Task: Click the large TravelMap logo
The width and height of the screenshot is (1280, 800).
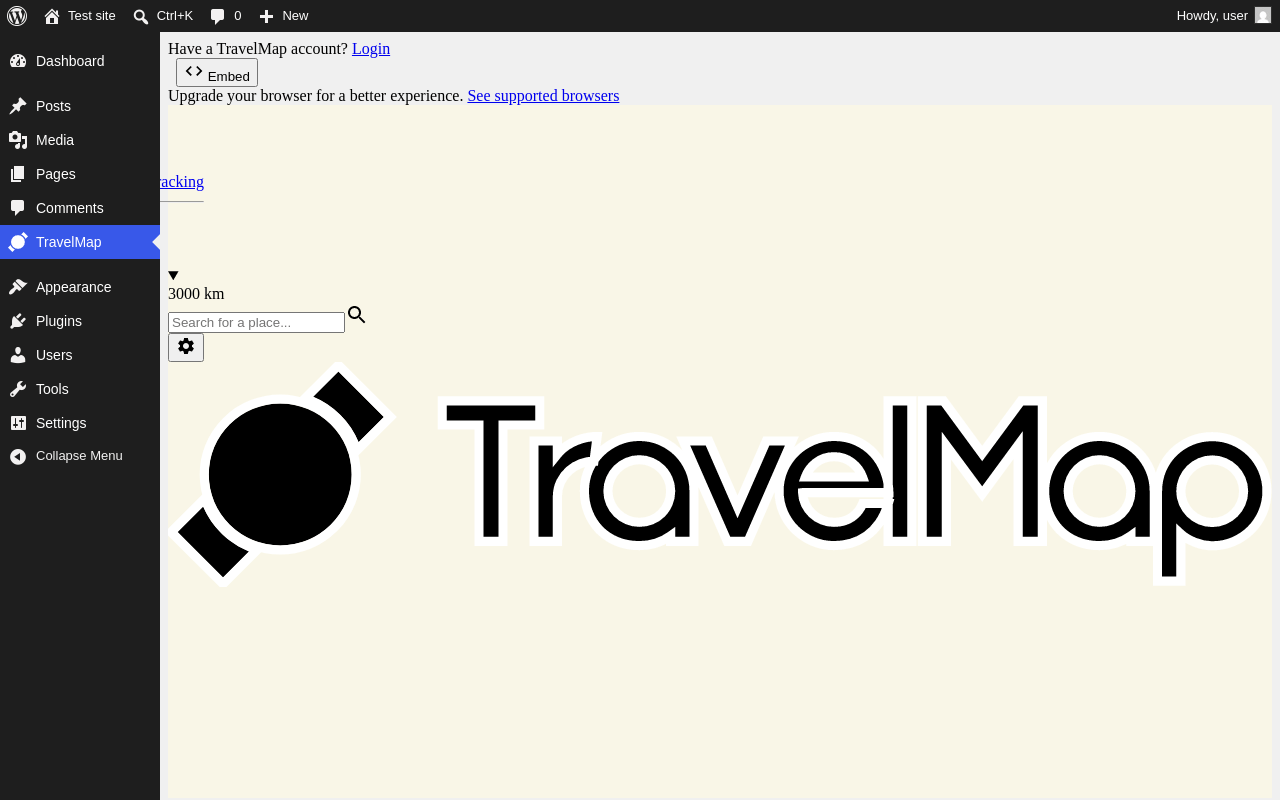Action: [x=720, y=474]
